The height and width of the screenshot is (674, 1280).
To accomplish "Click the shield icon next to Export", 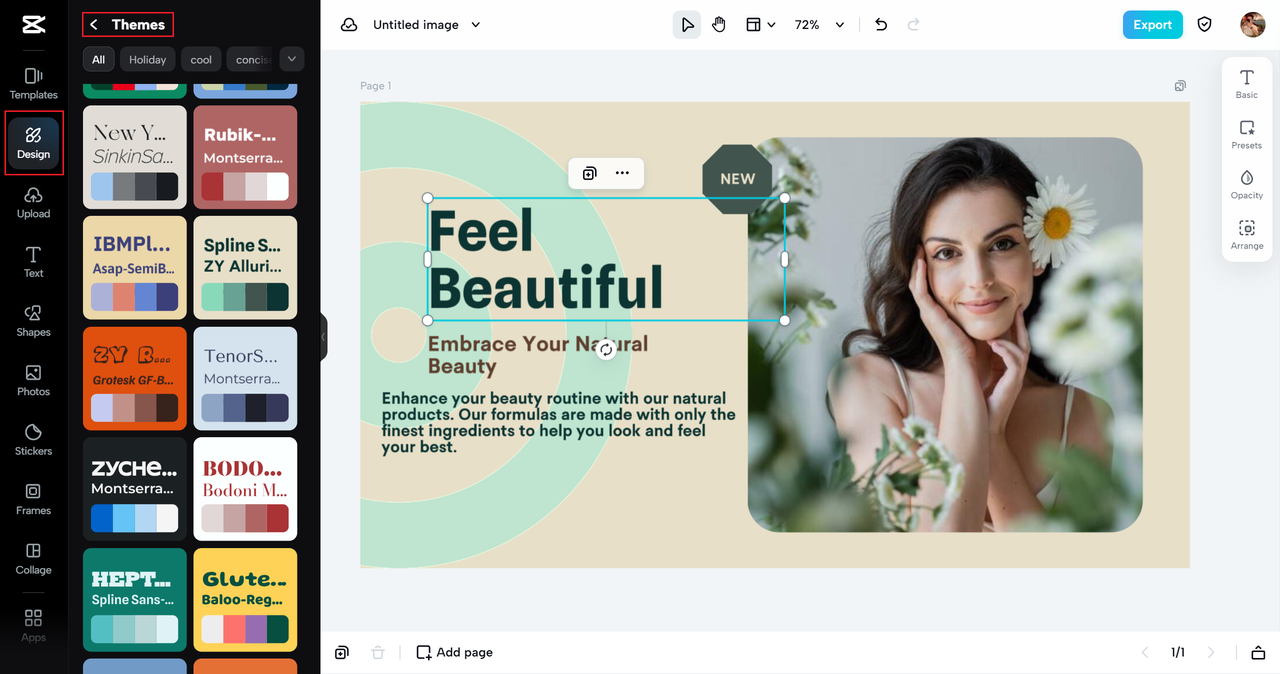I will point(1205,25).
